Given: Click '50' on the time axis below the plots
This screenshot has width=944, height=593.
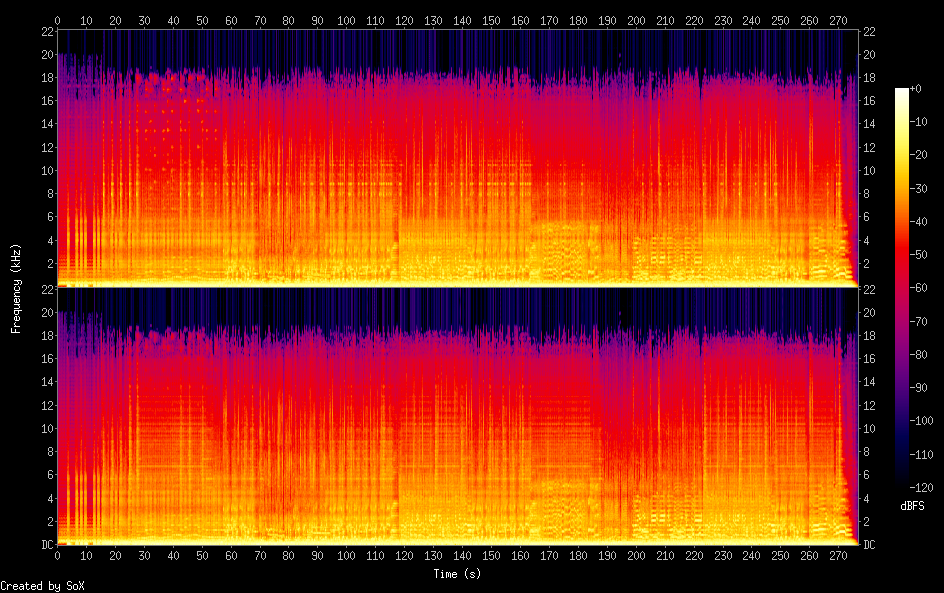Looking at the screenshot, I should [x=202, y=556].
